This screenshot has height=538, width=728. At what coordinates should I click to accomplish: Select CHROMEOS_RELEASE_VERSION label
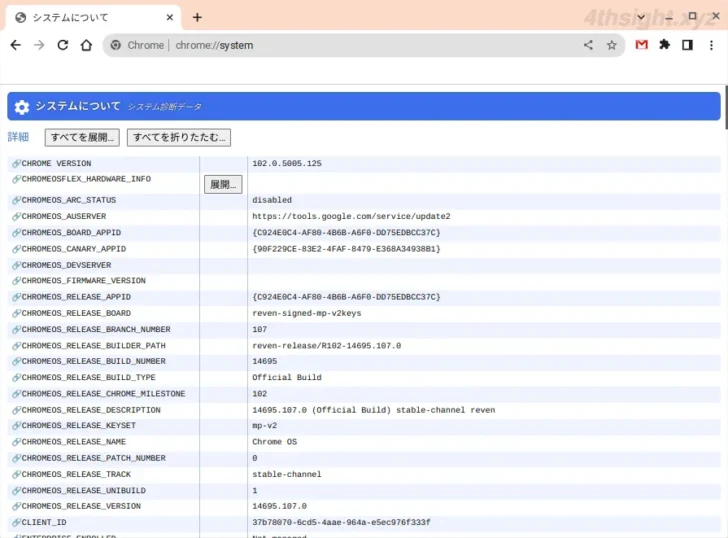[x=81, y=506]
